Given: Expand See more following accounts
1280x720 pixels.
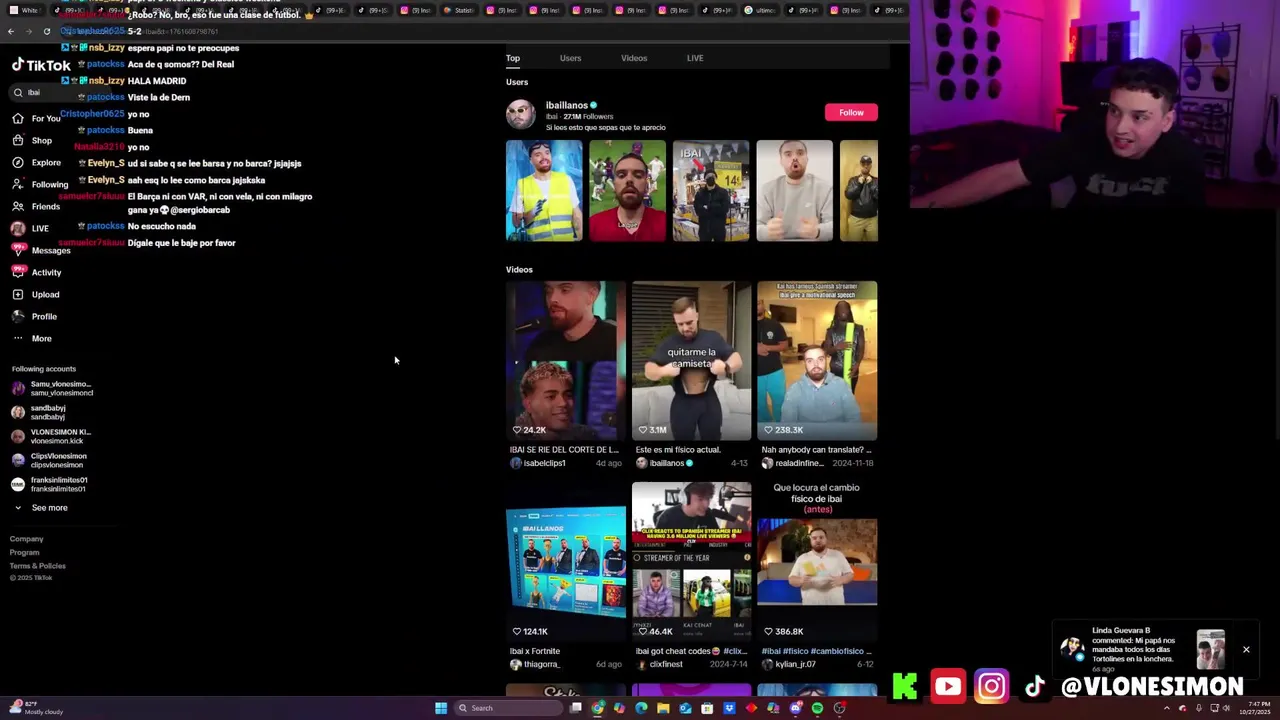Looking at the screenshot, I should coord(41,508).
